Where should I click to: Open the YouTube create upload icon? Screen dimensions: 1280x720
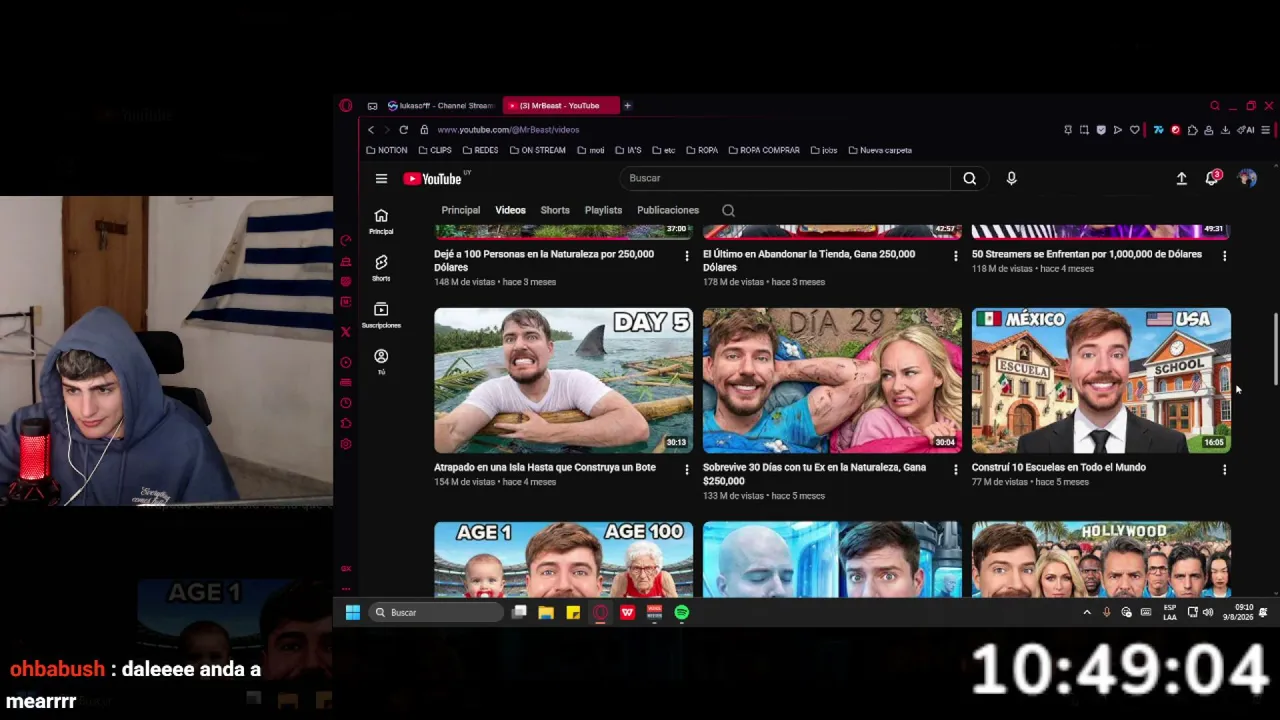(1181, 178)
